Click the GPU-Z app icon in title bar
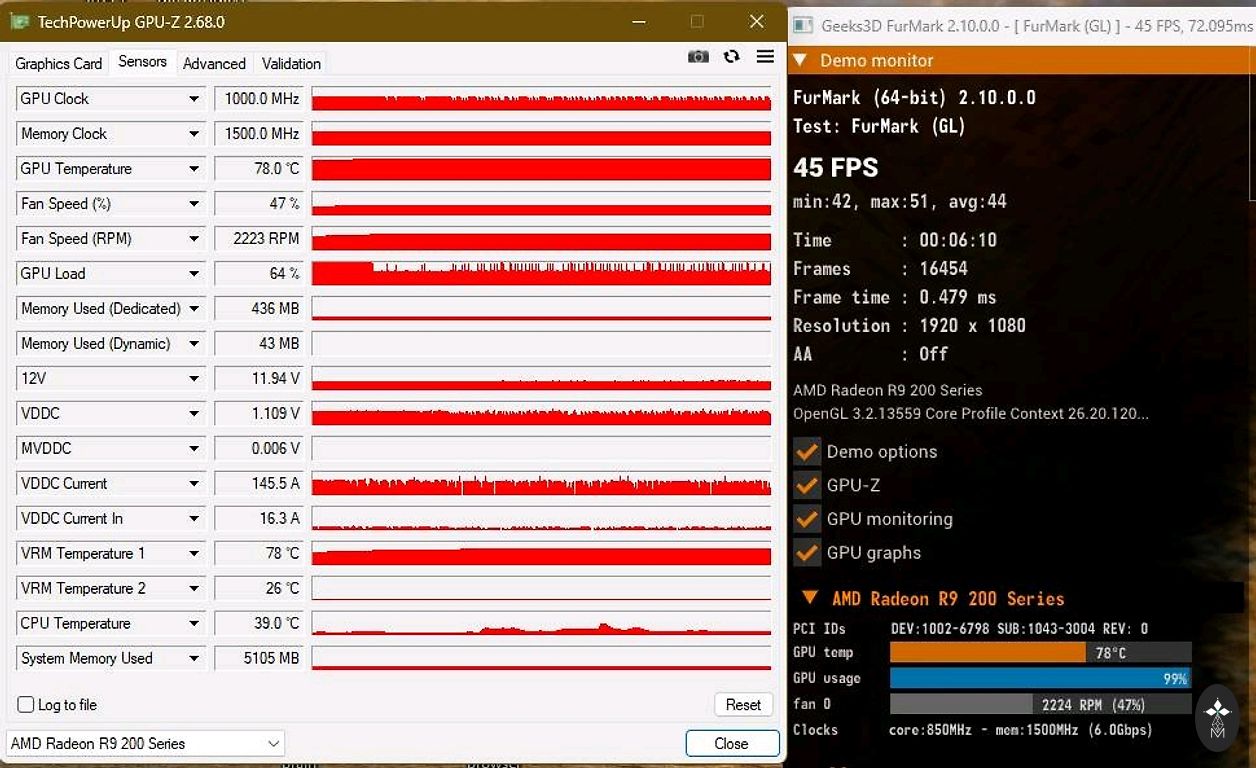The width and height of the screenshot is (1256, 768). 19,21
